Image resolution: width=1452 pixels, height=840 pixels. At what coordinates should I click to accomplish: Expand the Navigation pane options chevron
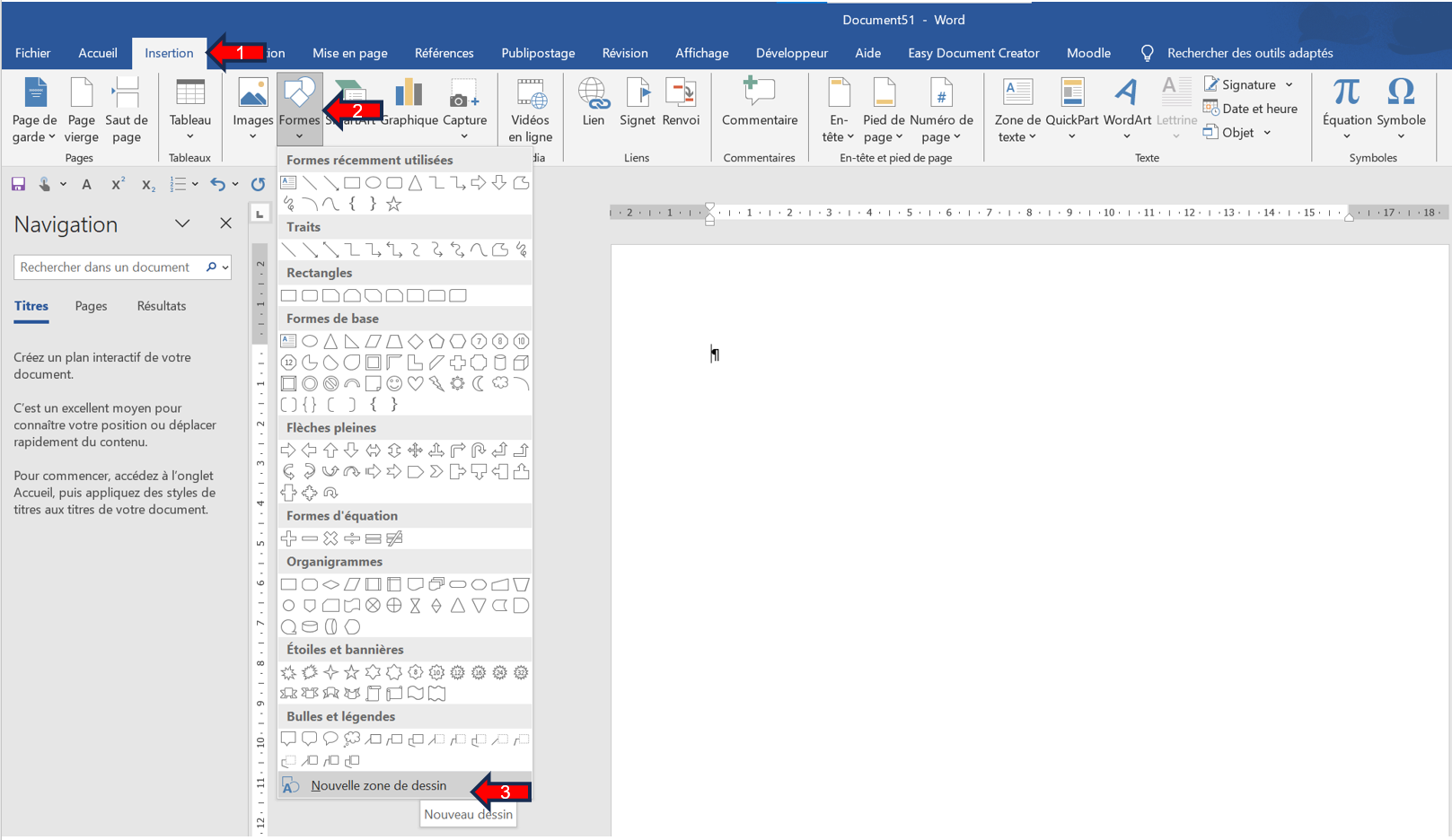[x=182, y=223]
